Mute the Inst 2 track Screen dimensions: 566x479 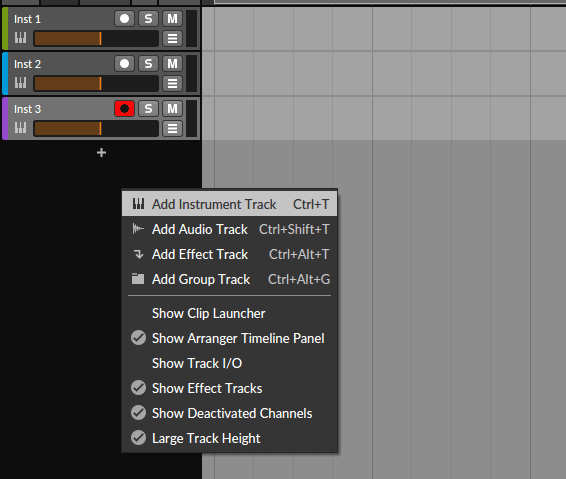coord(172,64)
